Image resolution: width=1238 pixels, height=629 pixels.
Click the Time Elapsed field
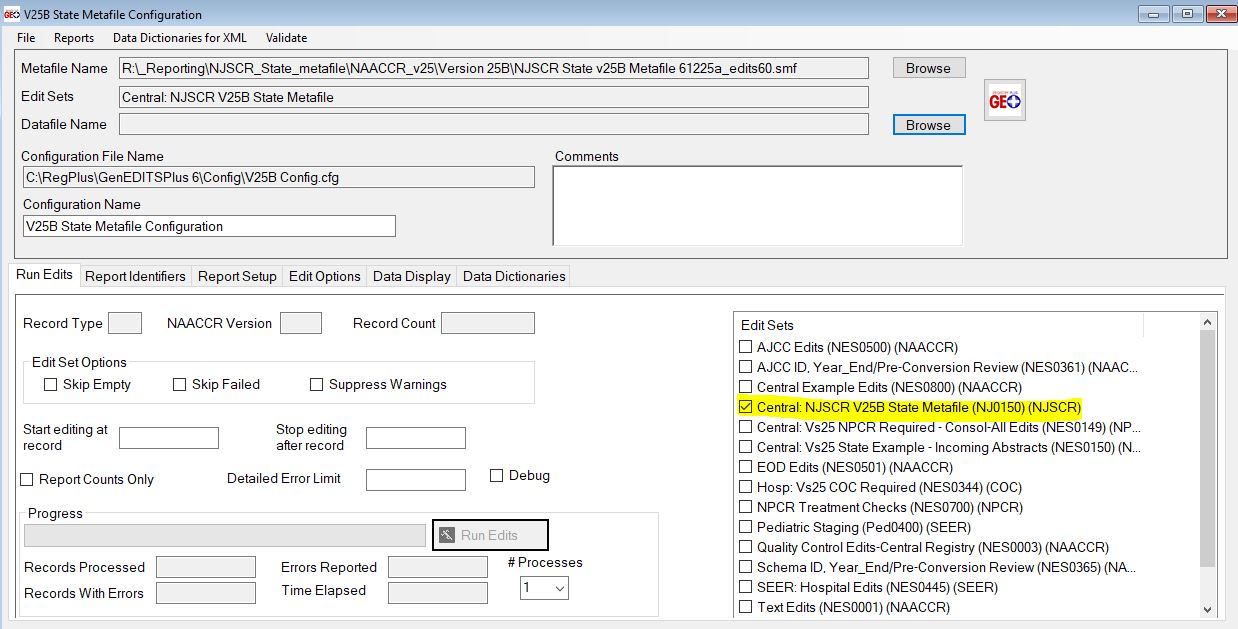[x=438, y=593]
